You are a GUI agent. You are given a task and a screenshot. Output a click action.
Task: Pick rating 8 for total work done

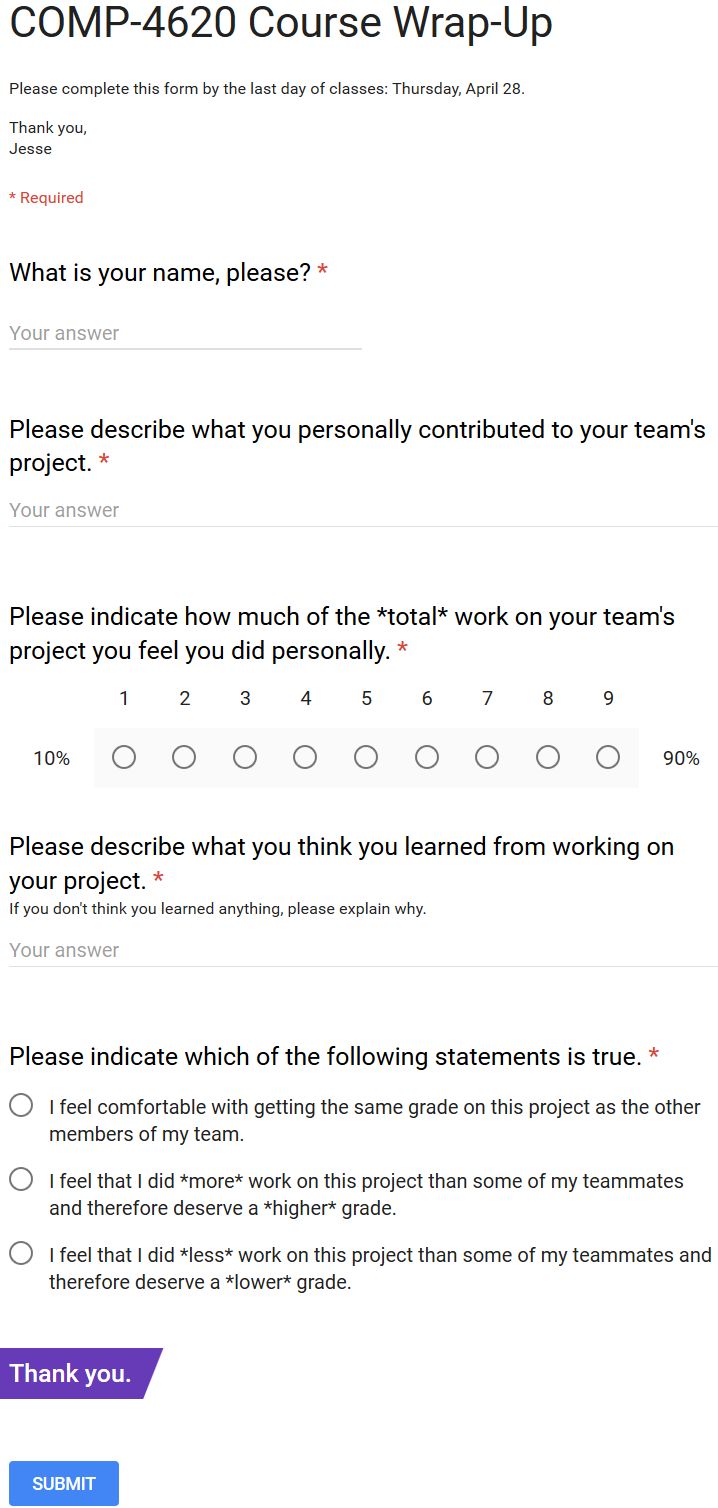pos(548,758)
